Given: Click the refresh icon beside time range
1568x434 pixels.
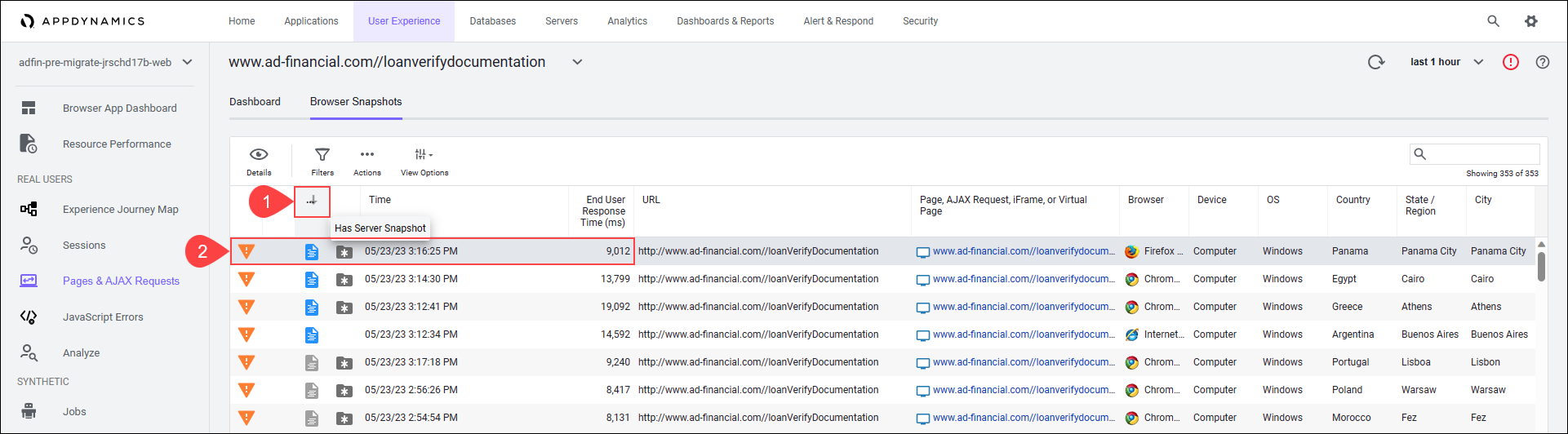Looking at the screenshot, I should (x=1376, y=62).
